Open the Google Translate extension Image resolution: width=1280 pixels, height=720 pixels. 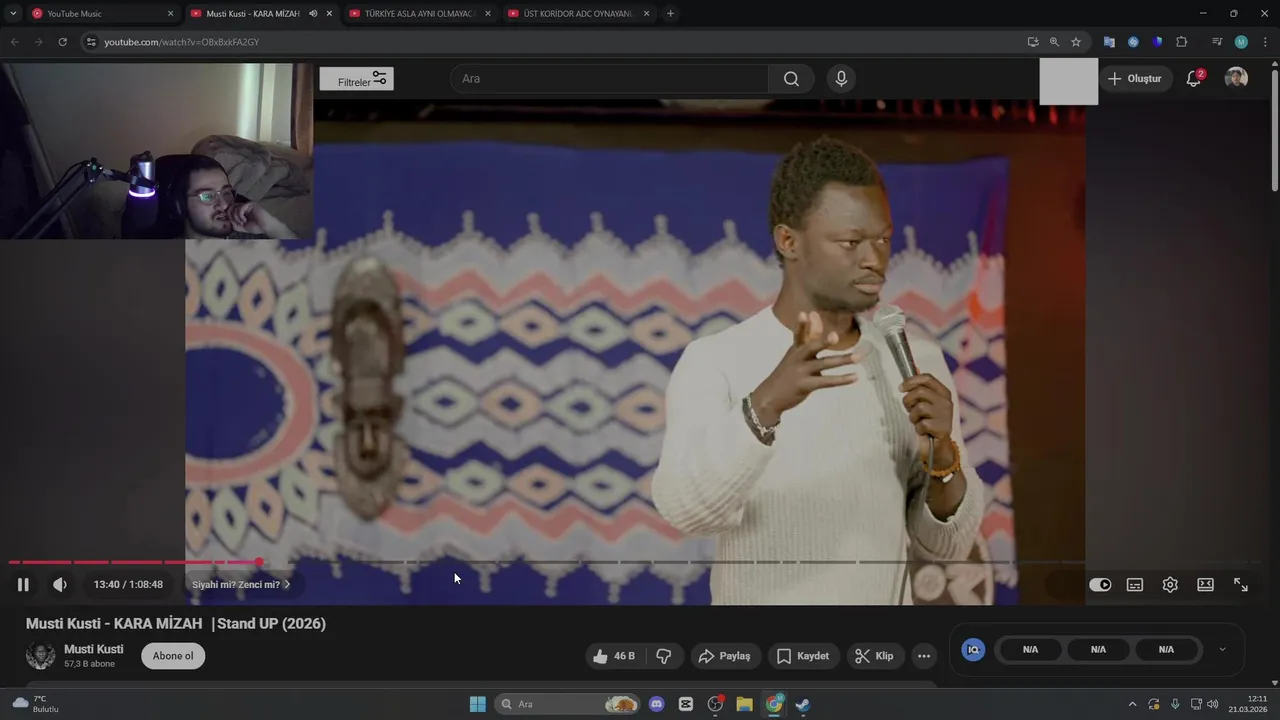(x=1109, y=42)
